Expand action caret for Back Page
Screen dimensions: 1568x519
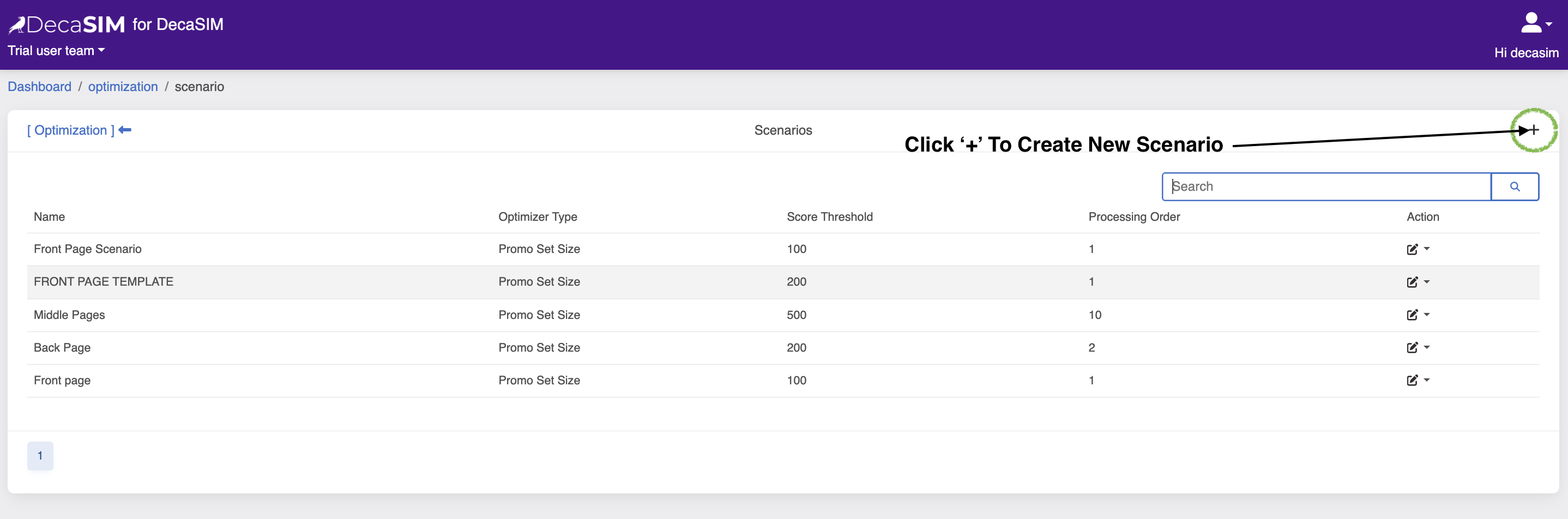1427,347
